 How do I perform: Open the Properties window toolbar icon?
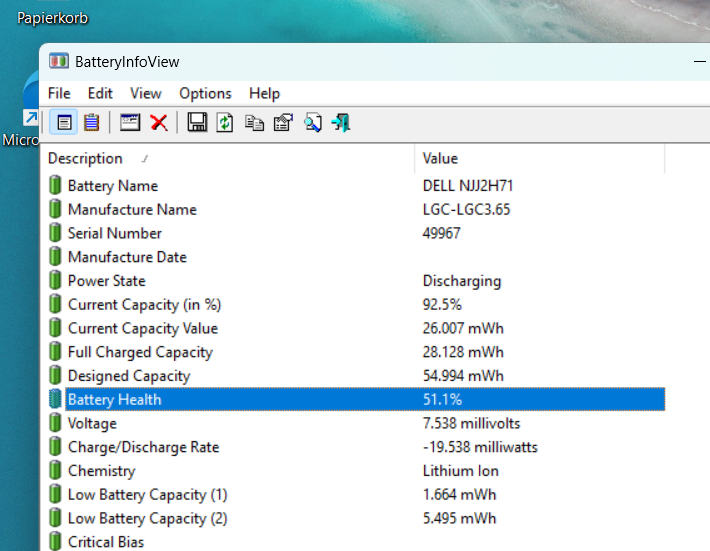coord(130,122)
